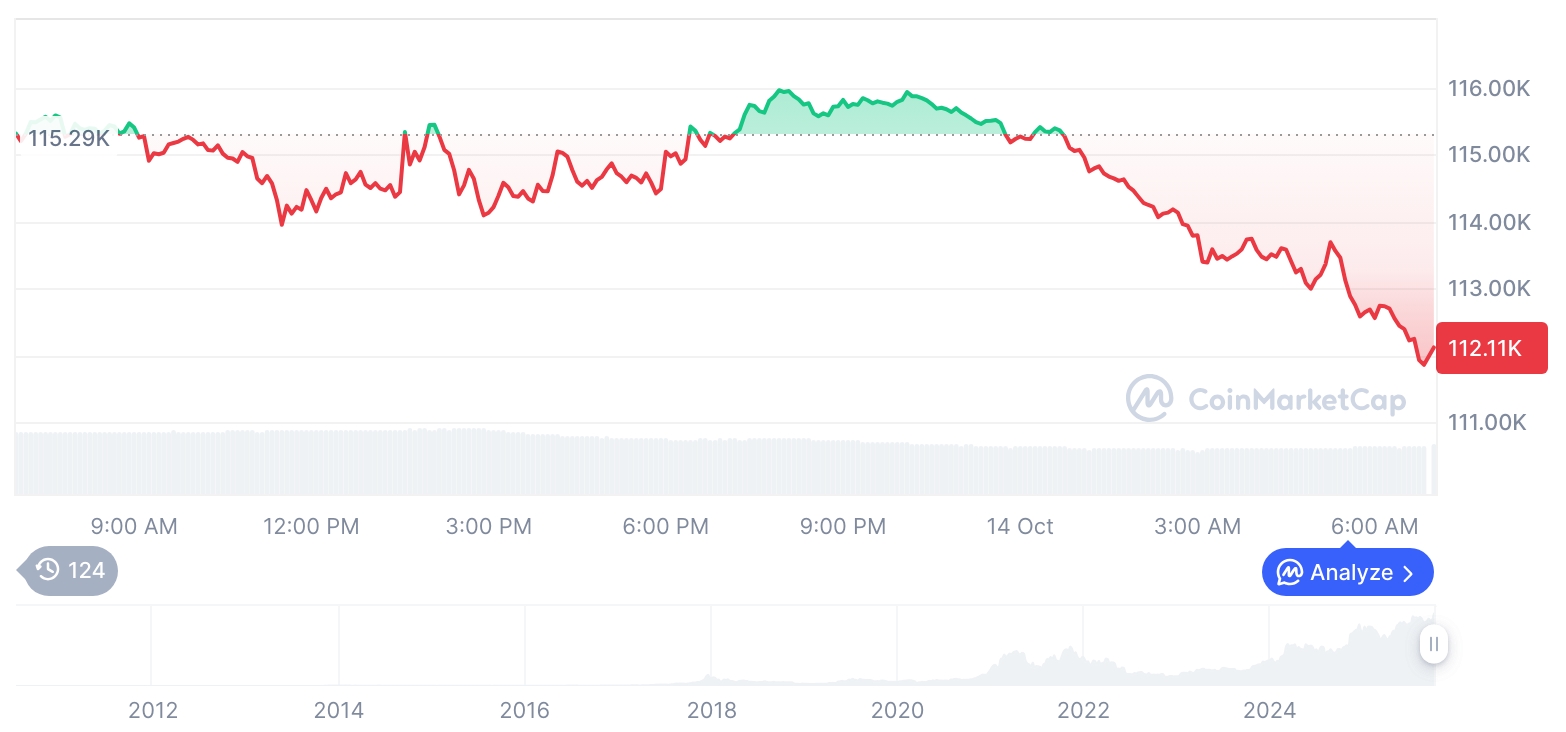The width and height of the screenshot is (1566, 732).
Task: Click the 2020 year on timeline navigator
Action: click(897, 711)
